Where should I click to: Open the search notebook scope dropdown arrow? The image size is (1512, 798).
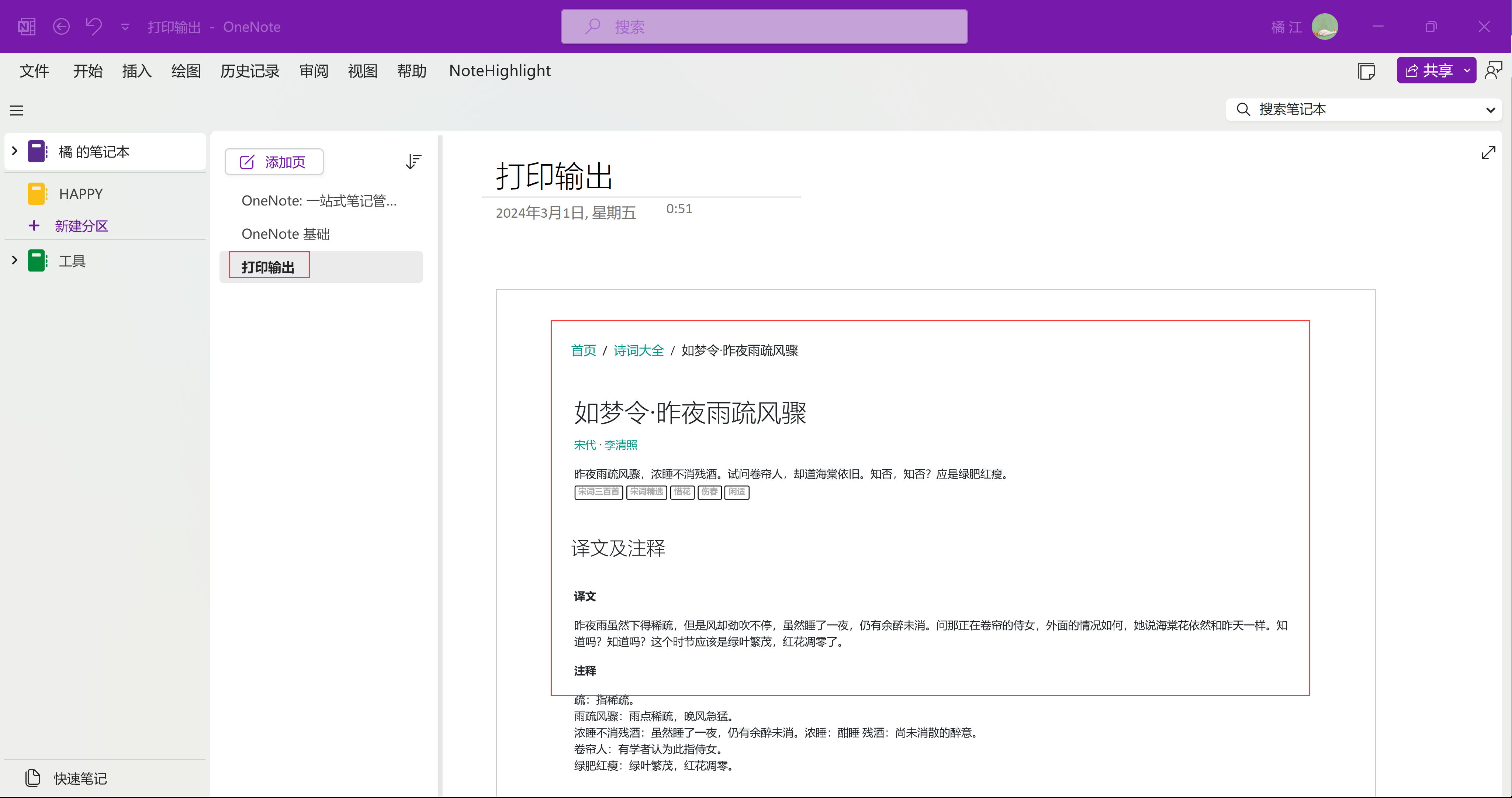tap(1490, 109)
